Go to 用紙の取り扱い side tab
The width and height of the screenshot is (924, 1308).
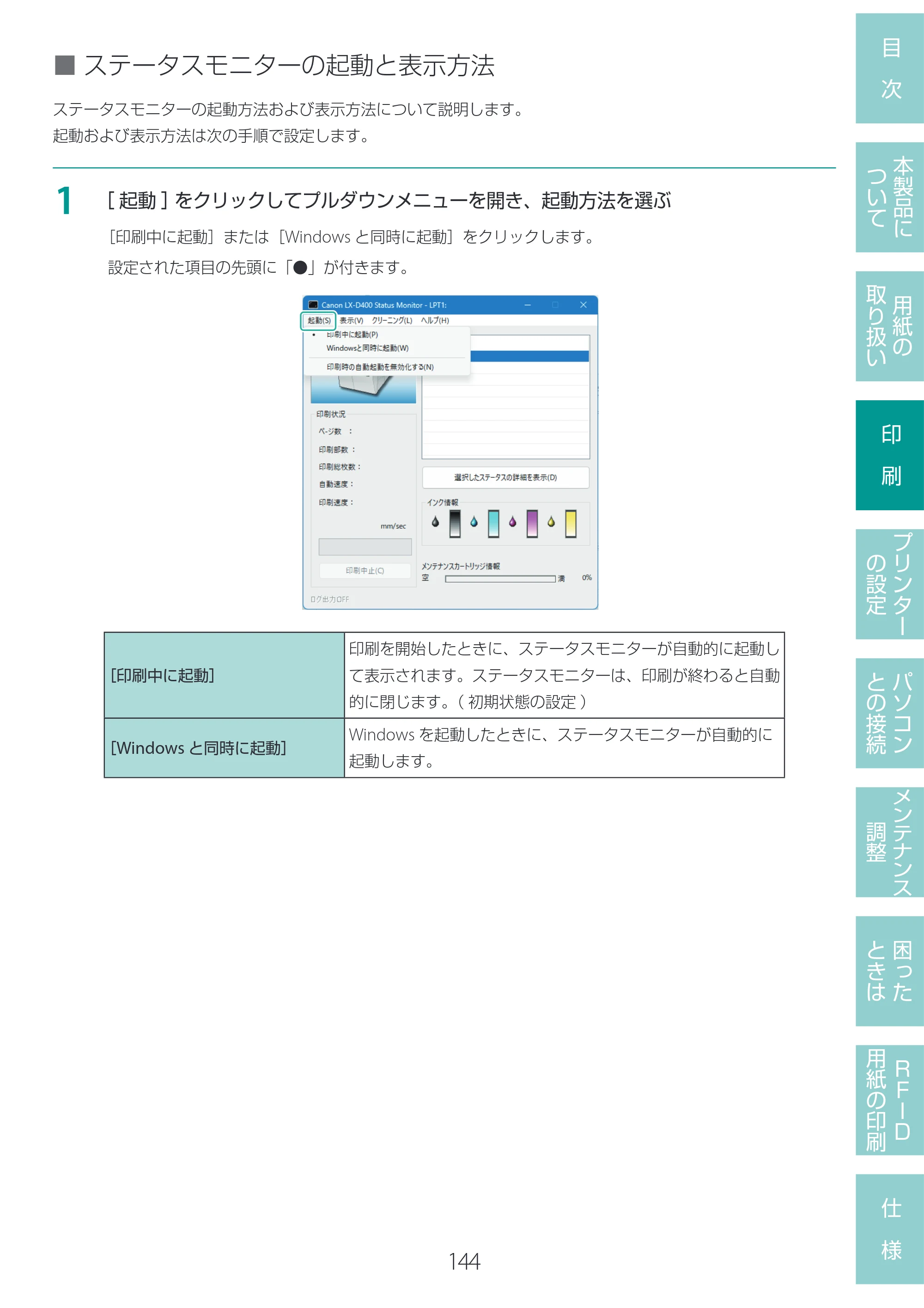(890, 326)
